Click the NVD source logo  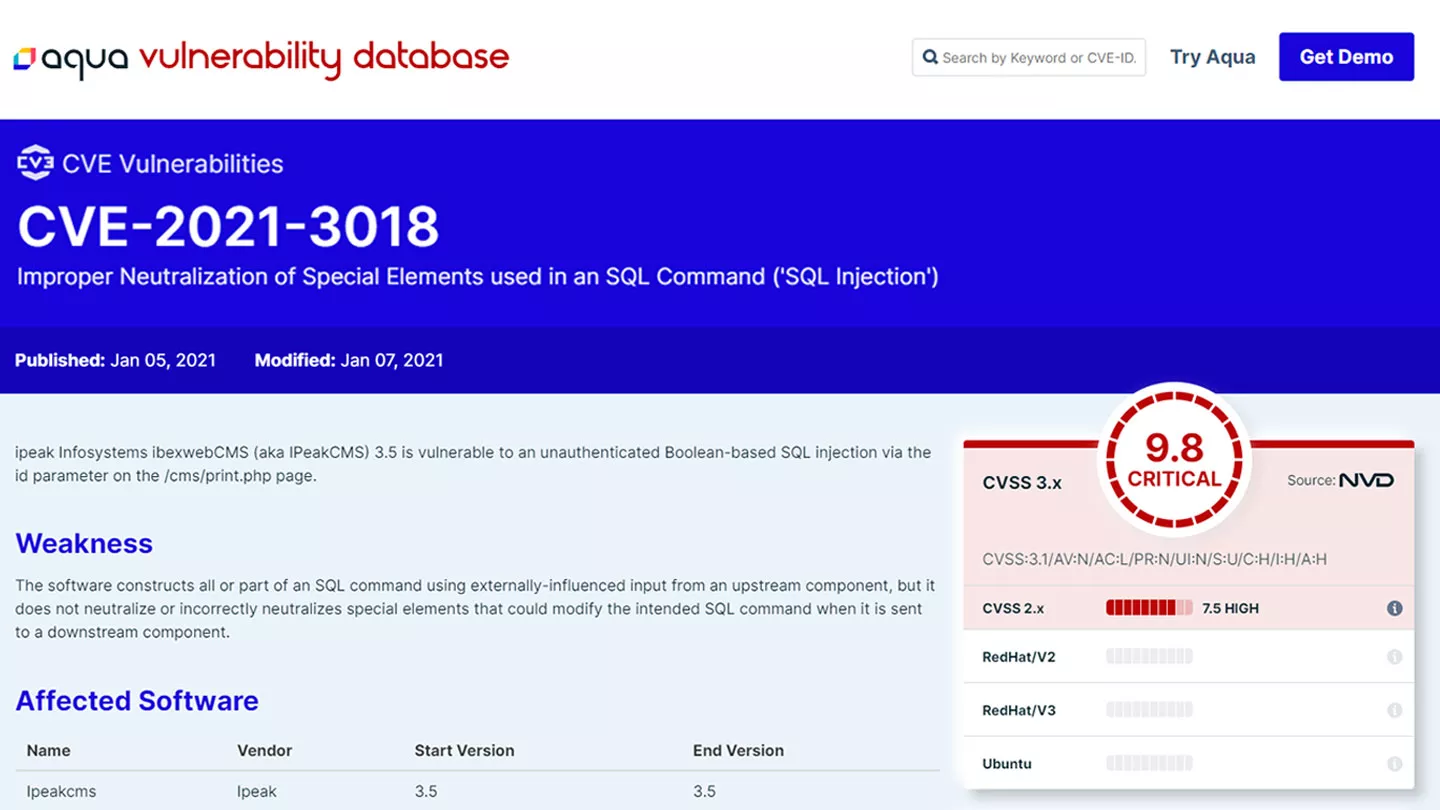tap(1366, 480)
